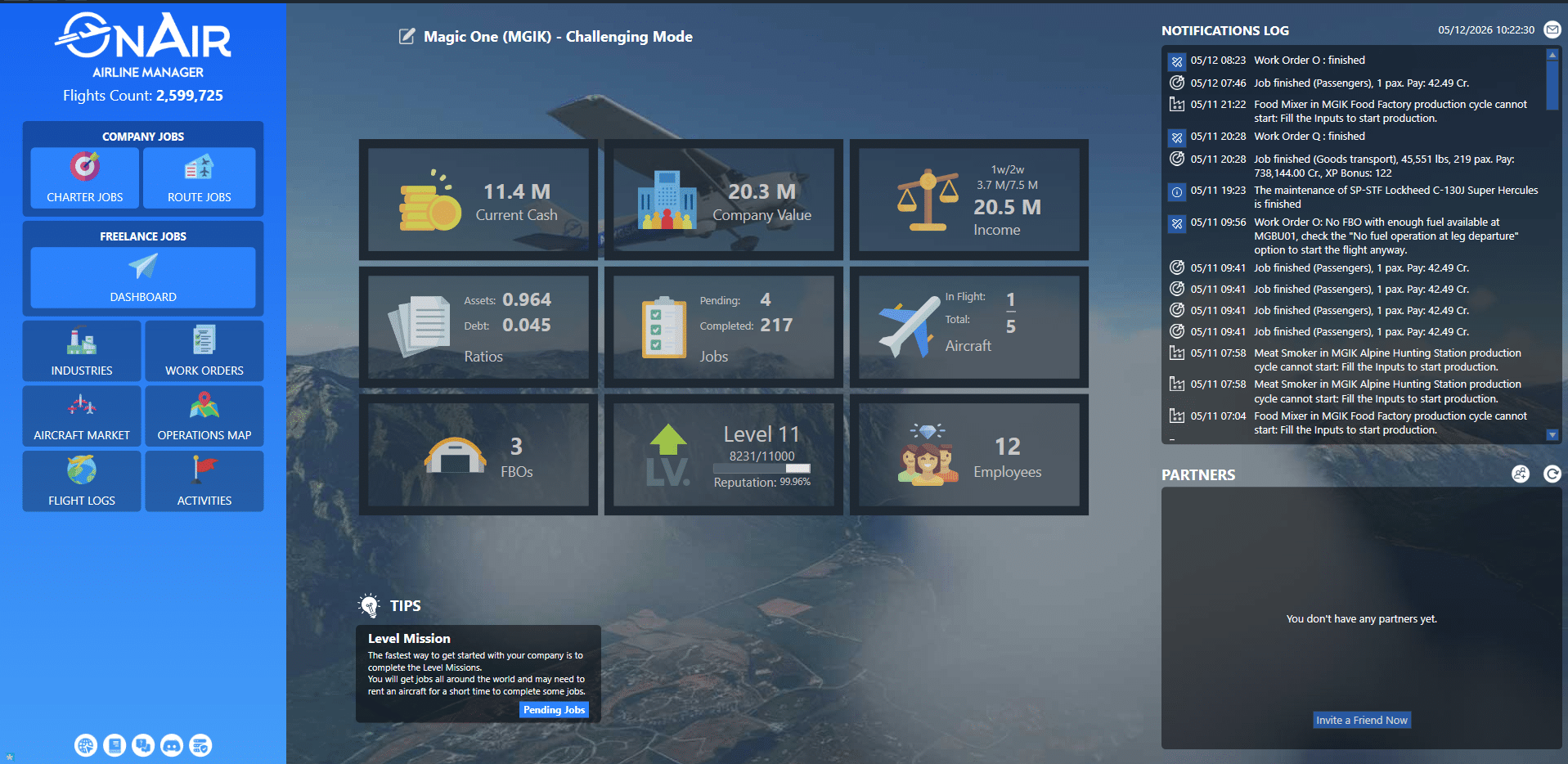Click the Work Order Q finished icon
The height and width of the screenshot is (764, 1568).
click(x=1177, y=137)
